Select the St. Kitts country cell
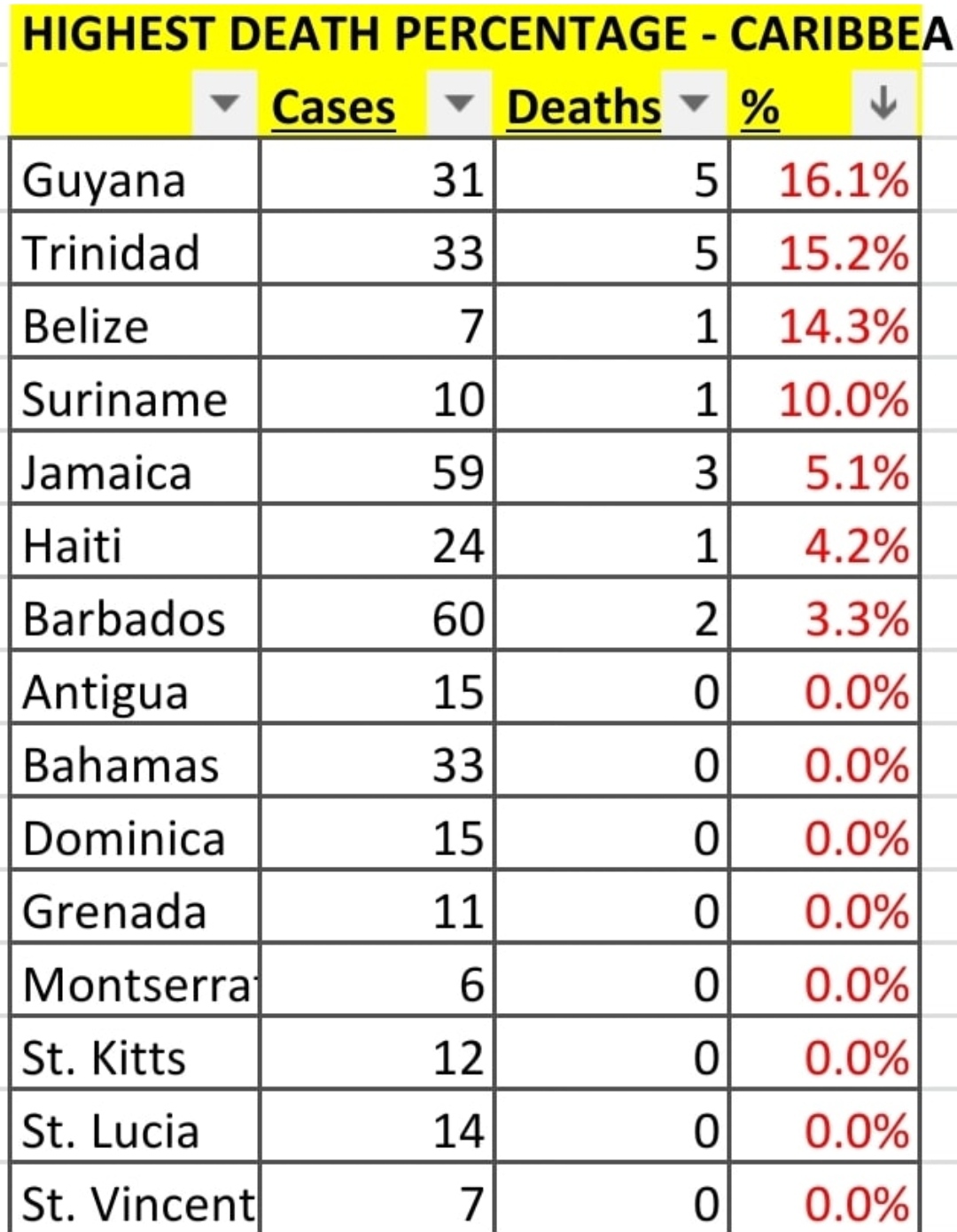 tap(135, 1057)
